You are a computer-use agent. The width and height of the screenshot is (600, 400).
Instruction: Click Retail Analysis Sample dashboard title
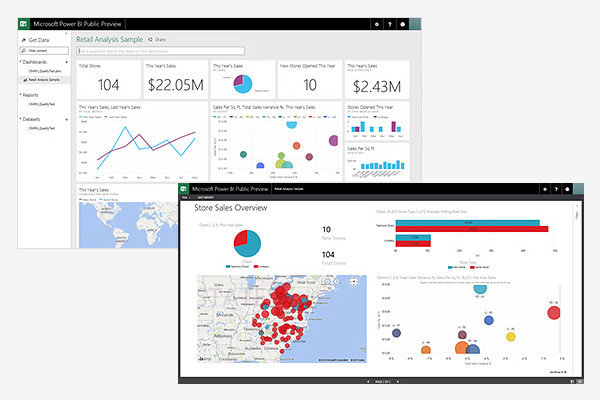pyautogui.click(x=109, y=39)
